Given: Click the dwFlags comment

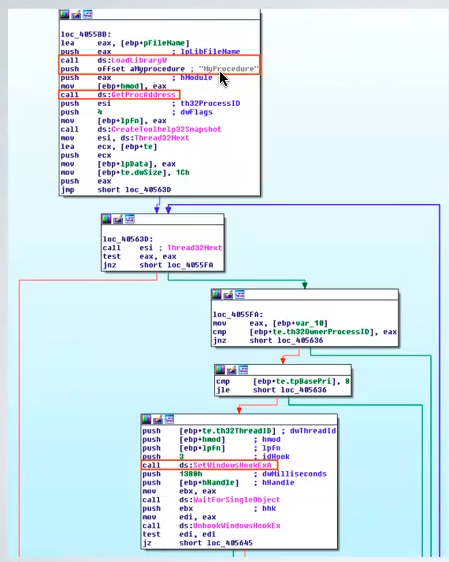Looking at the screenshot, I should [x=196, y=112].
